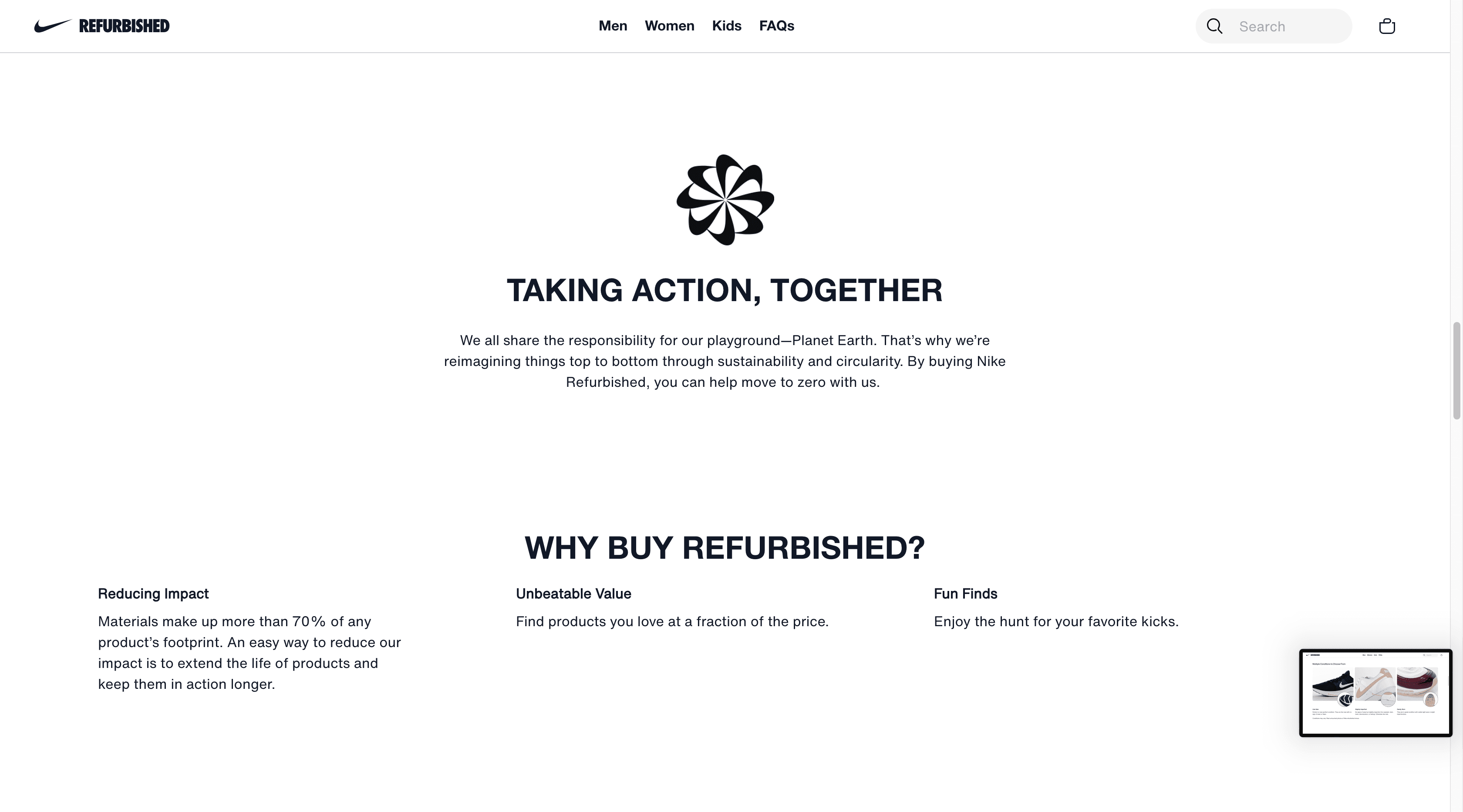Click the page's vertical scrollbar thumb
This screenshot has width=1463, height=812.
(x=1456, y=370)
